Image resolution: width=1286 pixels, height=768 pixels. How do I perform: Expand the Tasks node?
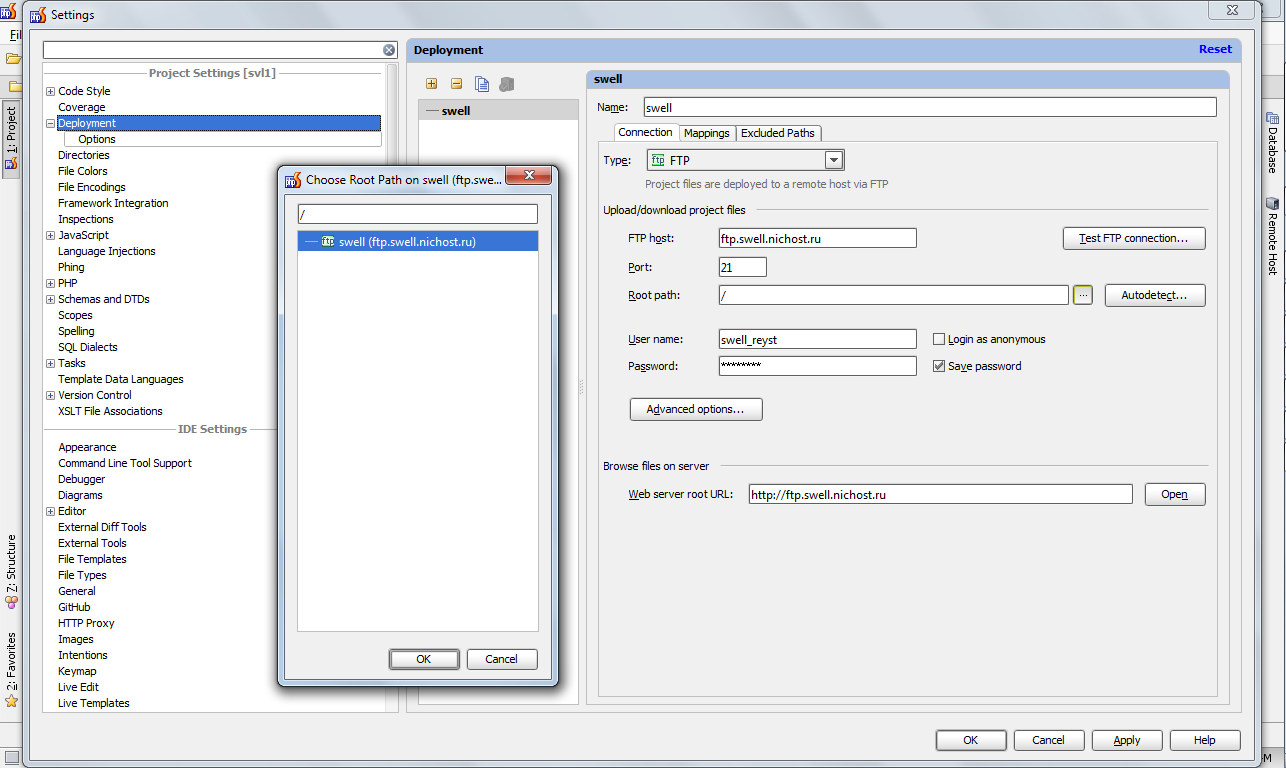coord(50,363)
